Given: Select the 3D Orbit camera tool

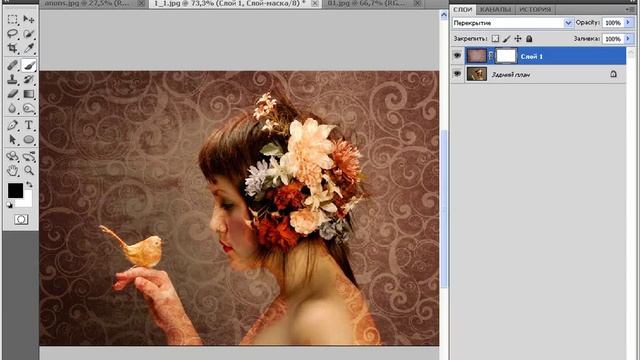Looking at the screenshot, I should (29, 156).
